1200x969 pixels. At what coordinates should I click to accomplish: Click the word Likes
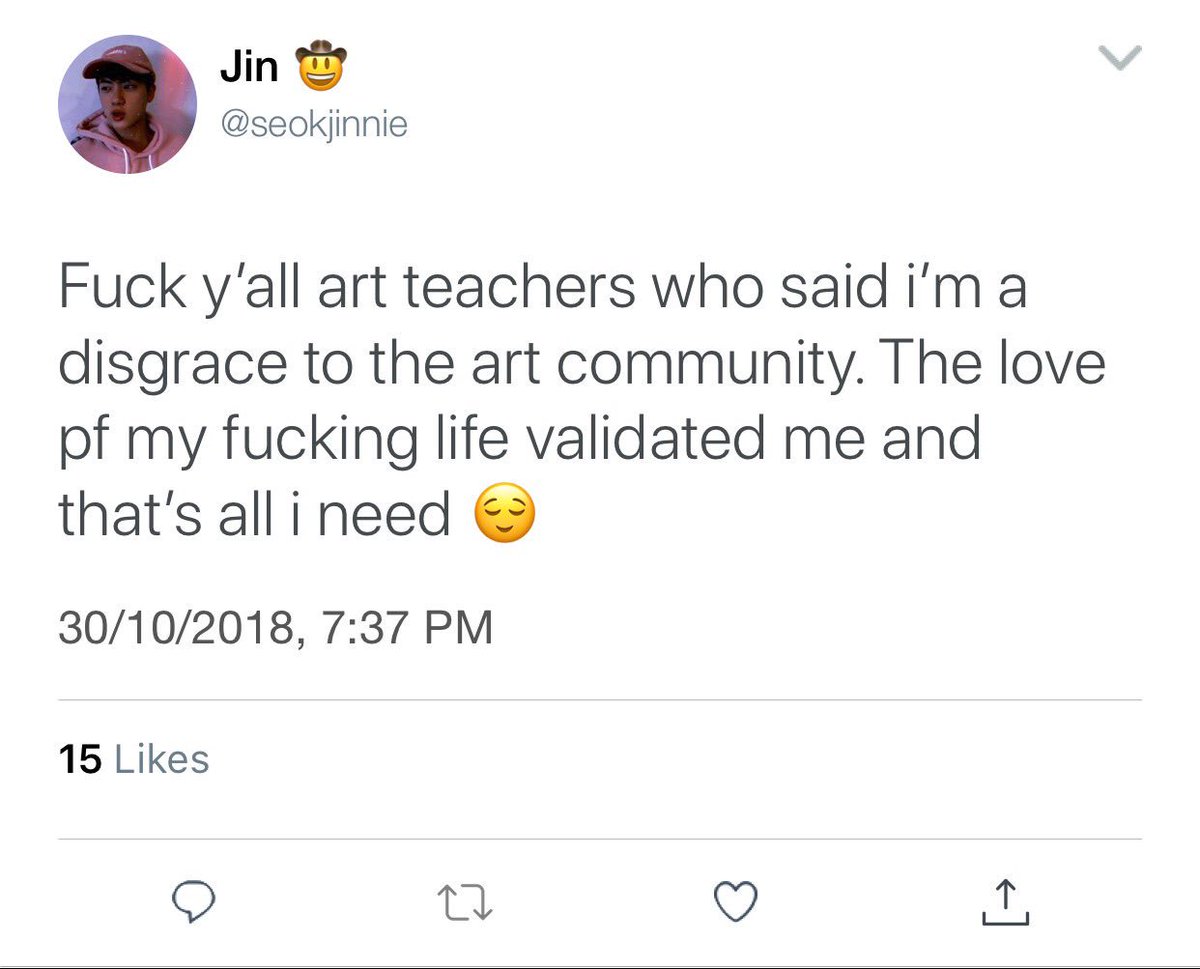pyautogui.click(x=163, y=759)
